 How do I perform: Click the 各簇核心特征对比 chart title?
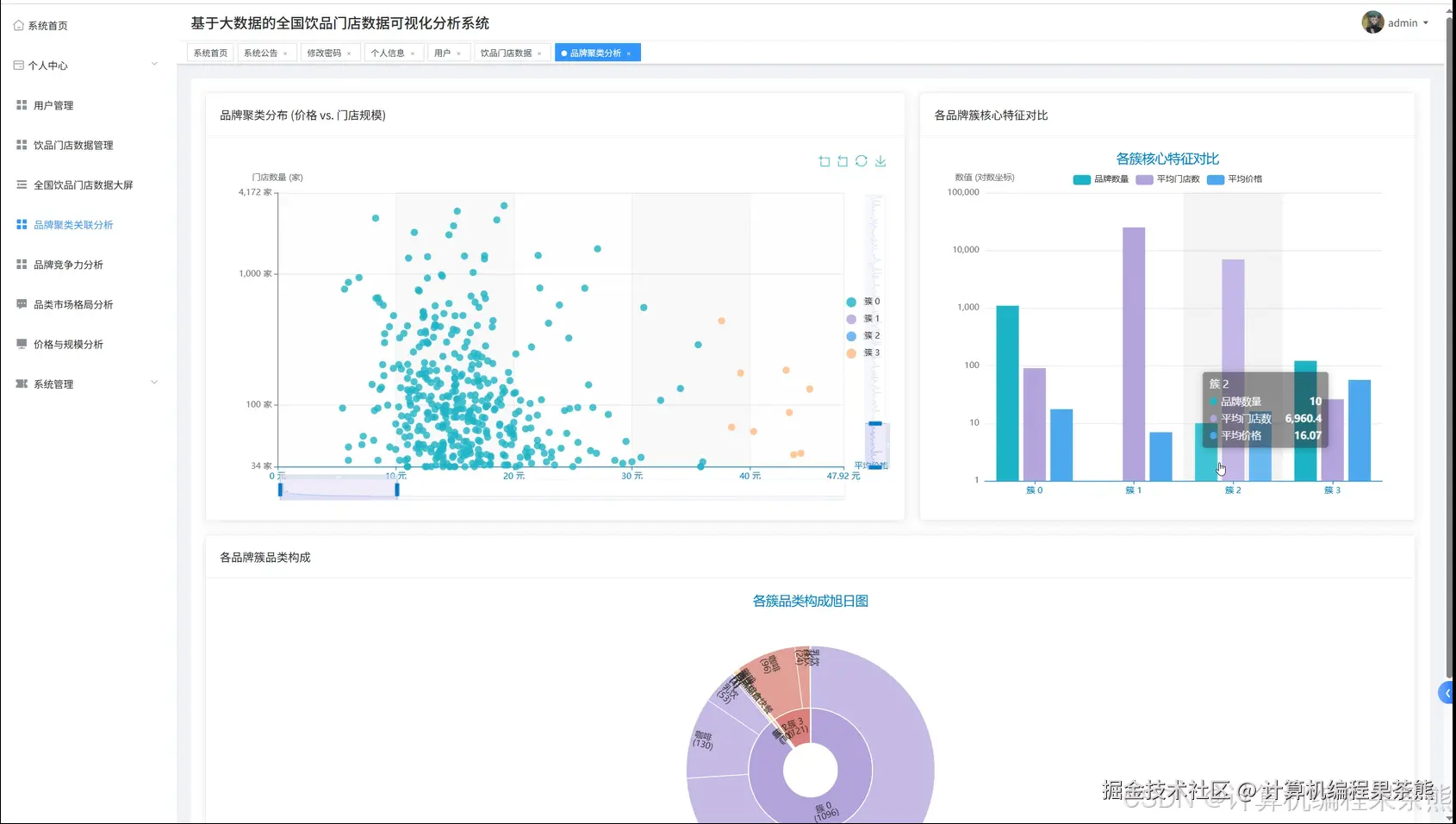[1167, 159]
